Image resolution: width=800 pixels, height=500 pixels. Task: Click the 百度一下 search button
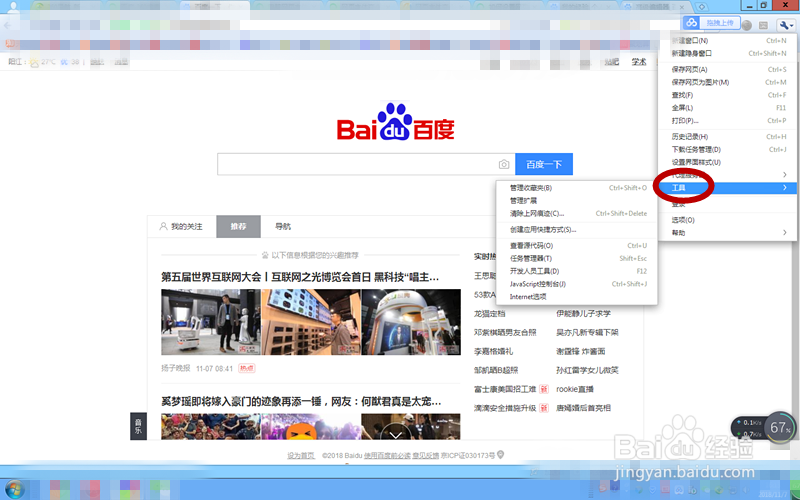point(544,164)
